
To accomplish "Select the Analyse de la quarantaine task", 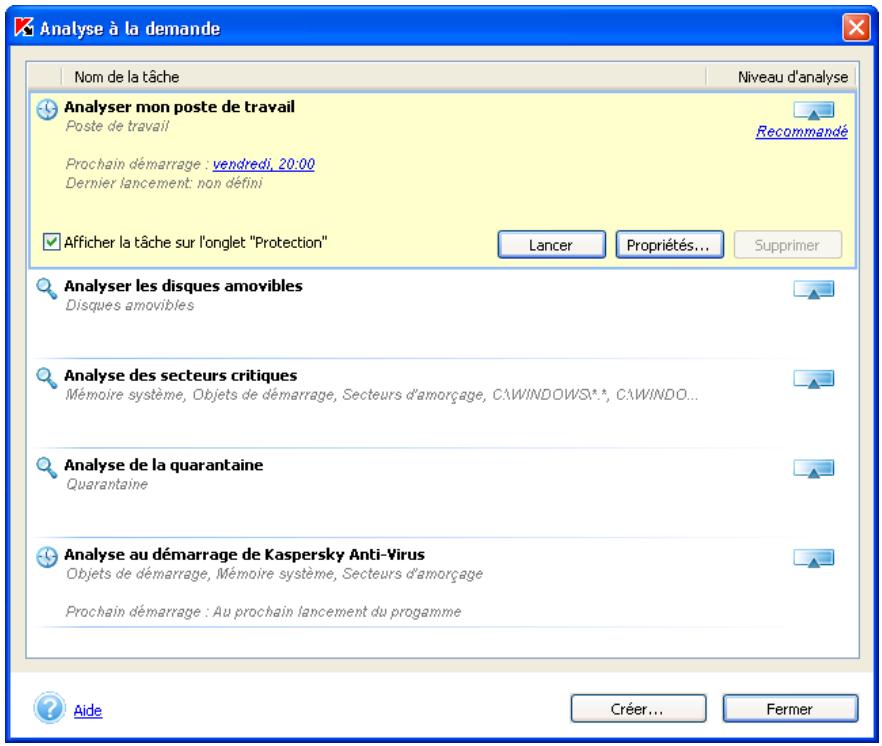I will [443, 492].
